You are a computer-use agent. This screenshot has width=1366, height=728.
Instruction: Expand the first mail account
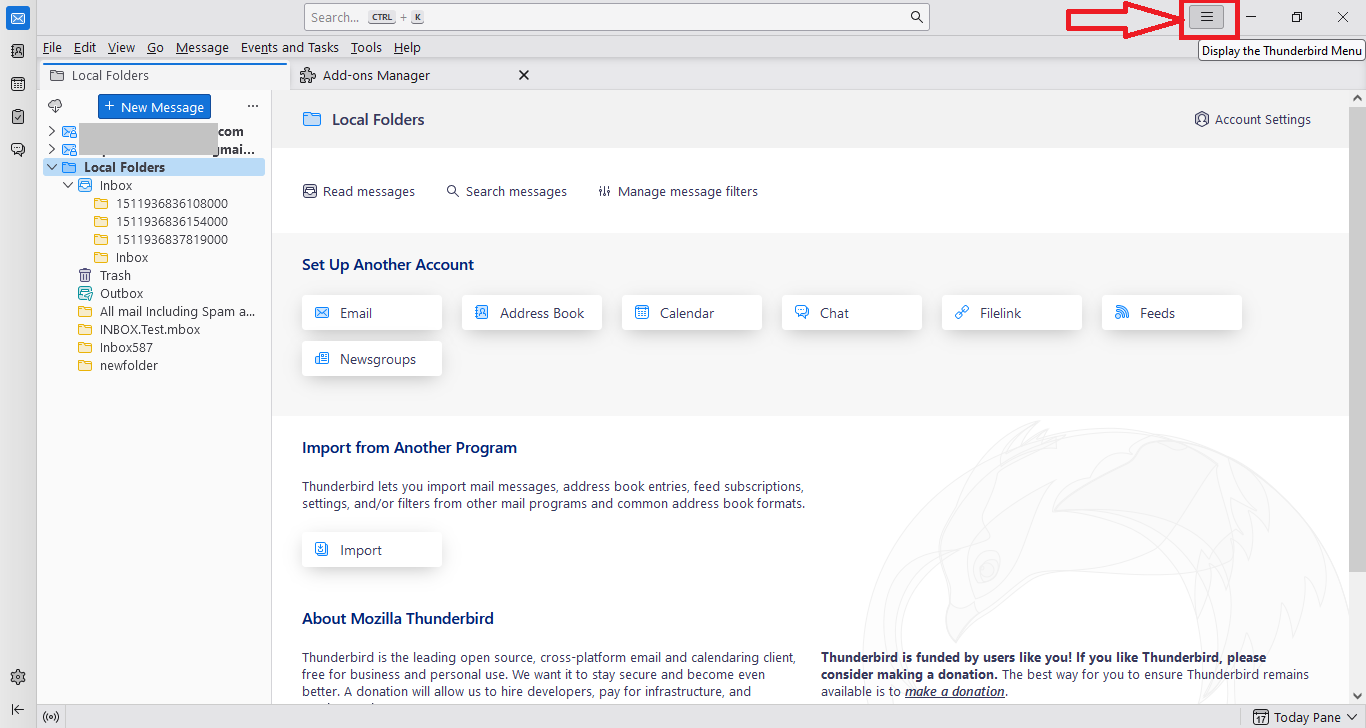[52, 131]
